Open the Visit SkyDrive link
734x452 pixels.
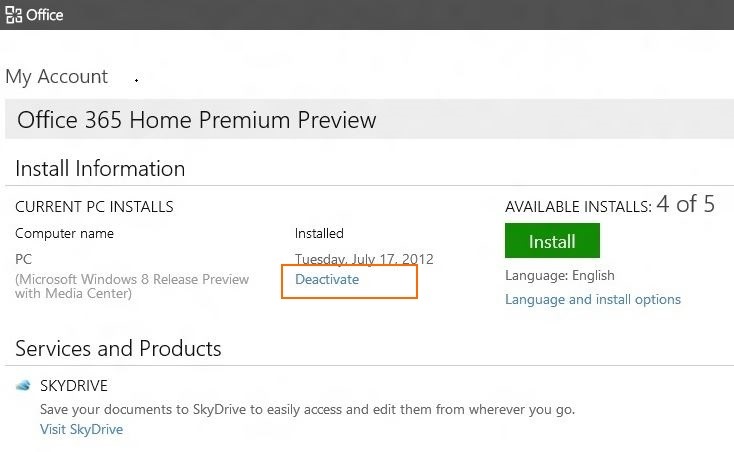[x=81, y=429]
